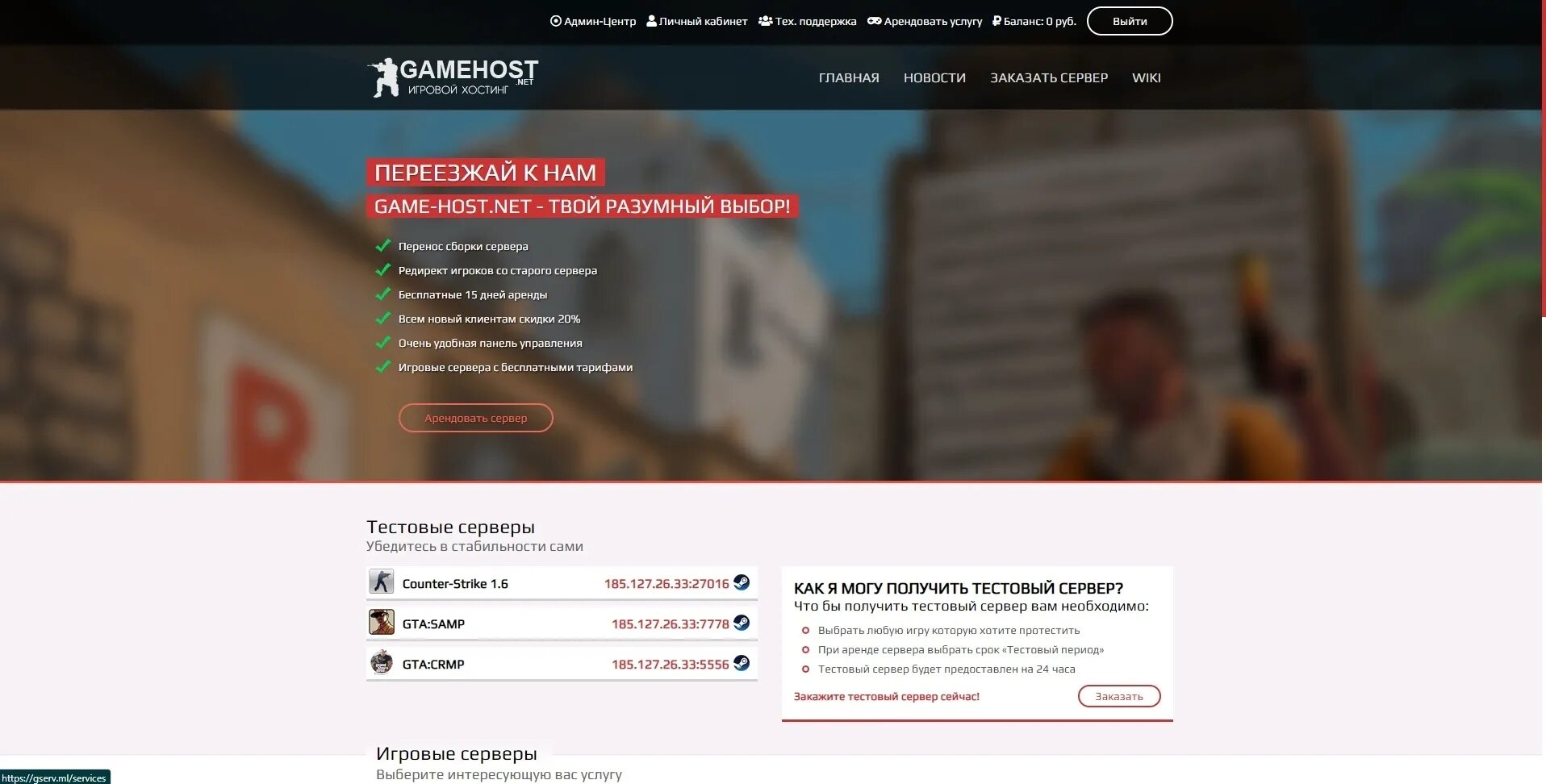
Task: Click the Заказать test server button
Action: [1119, 696]
